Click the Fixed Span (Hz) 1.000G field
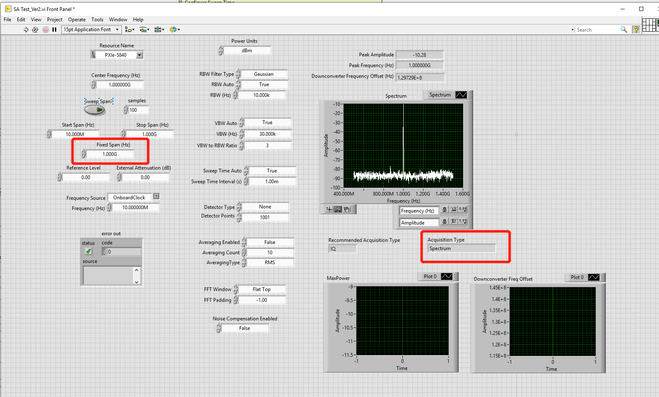Screen dimensions: 659x397 110,154
